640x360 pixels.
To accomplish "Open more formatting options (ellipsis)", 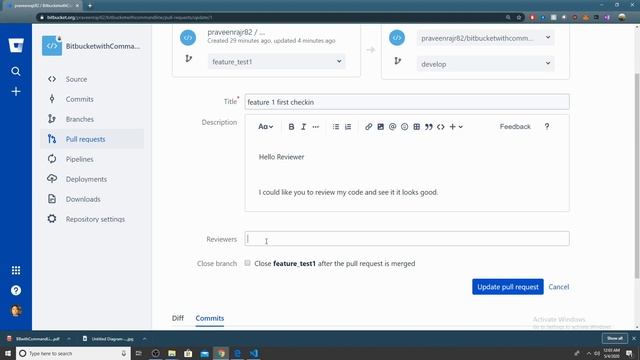I will [316, 127].
